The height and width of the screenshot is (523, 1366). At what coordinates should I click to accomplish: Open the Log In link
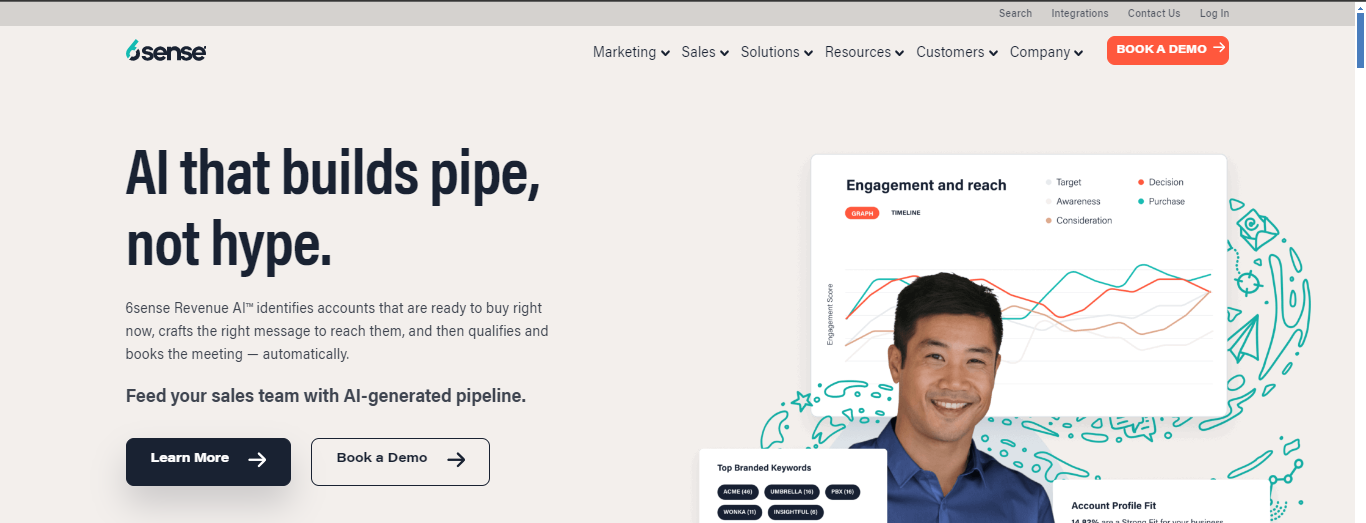1214,13
